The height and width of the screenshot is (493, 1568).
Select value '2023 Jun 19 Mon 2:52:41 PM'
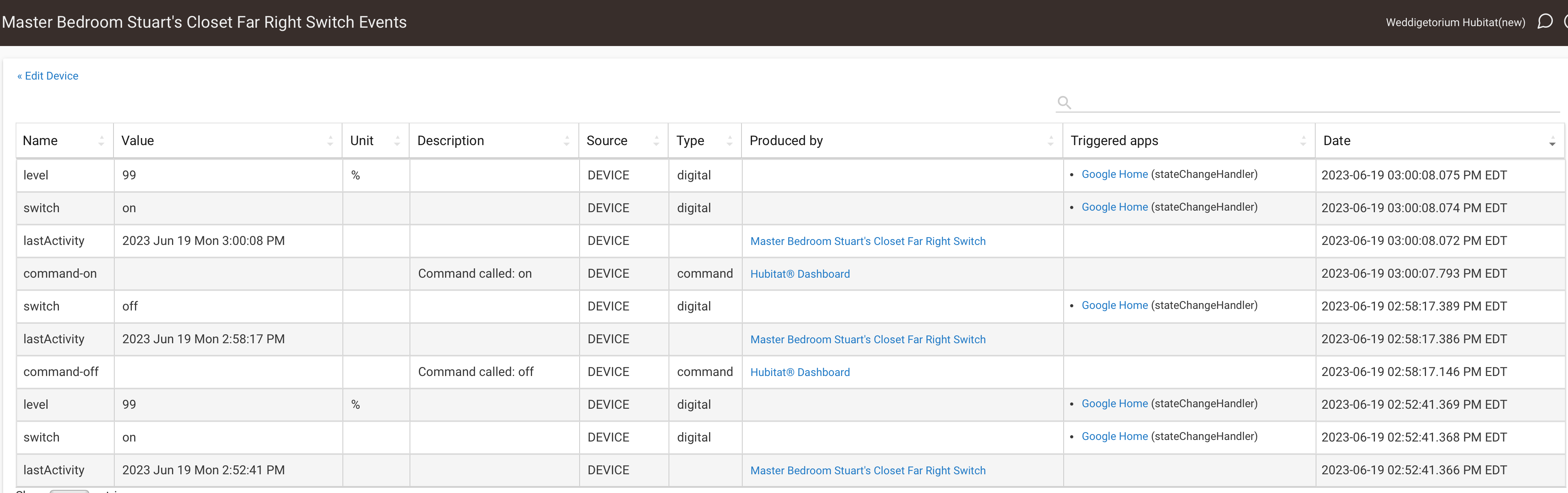[203, 470]
